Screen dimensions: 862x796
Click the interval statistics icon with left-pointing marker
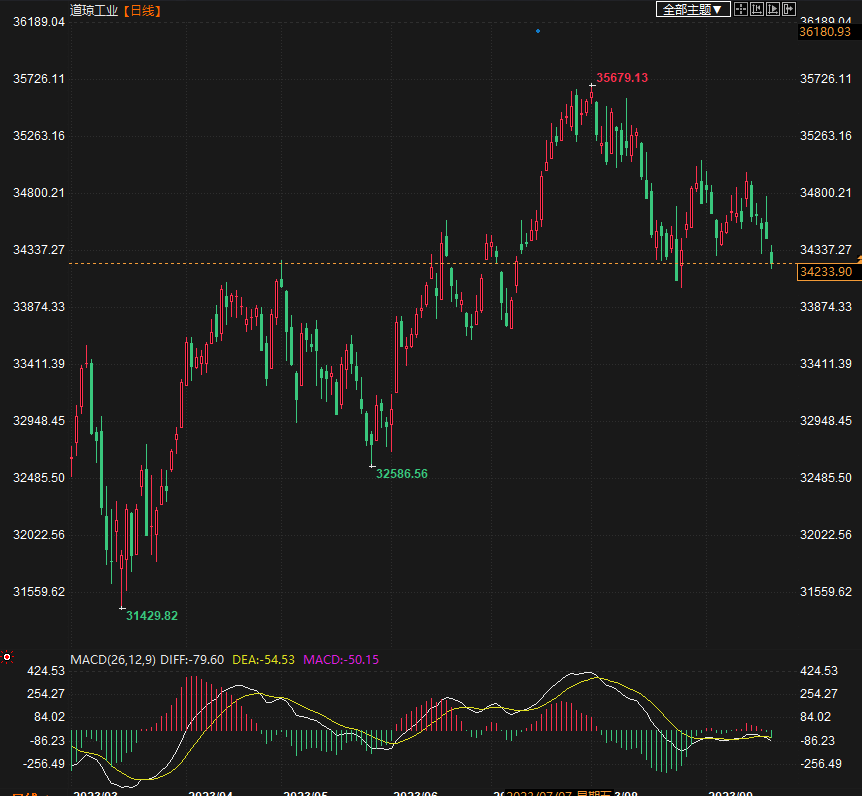(x=757, y=9)
